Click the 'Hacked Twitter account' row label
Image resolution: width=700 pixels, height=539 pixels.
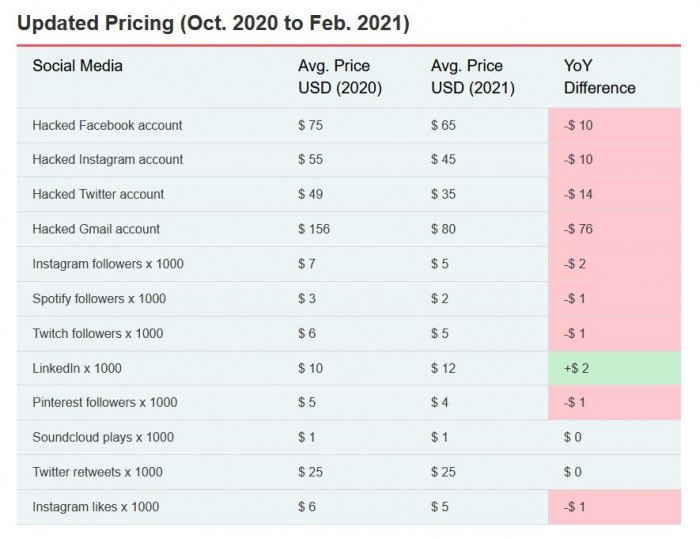pos(98,194)
